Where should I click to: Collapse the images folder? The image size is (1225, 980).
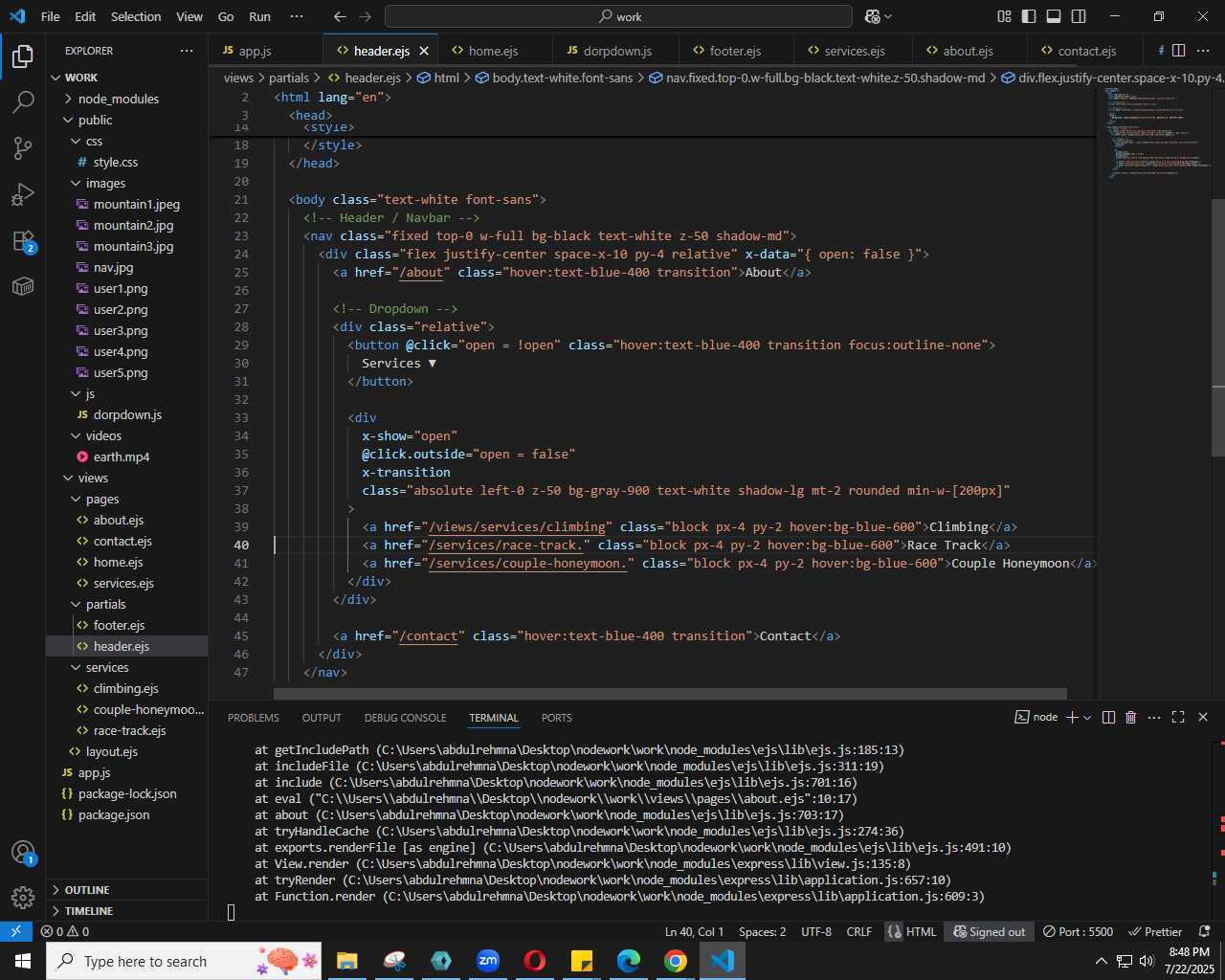(x=105, y=183)
